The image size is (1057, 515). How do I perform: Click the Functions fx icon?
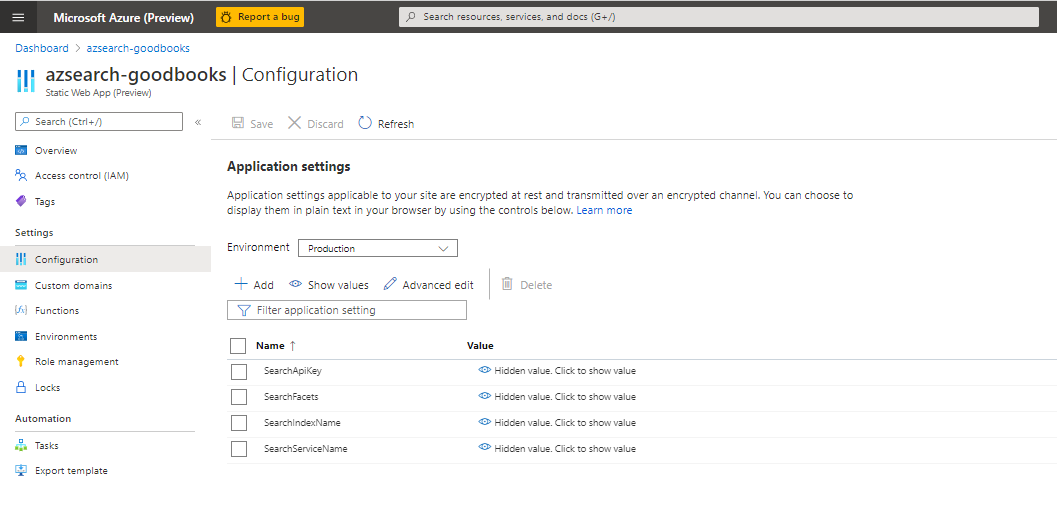(x=21, y=311)
